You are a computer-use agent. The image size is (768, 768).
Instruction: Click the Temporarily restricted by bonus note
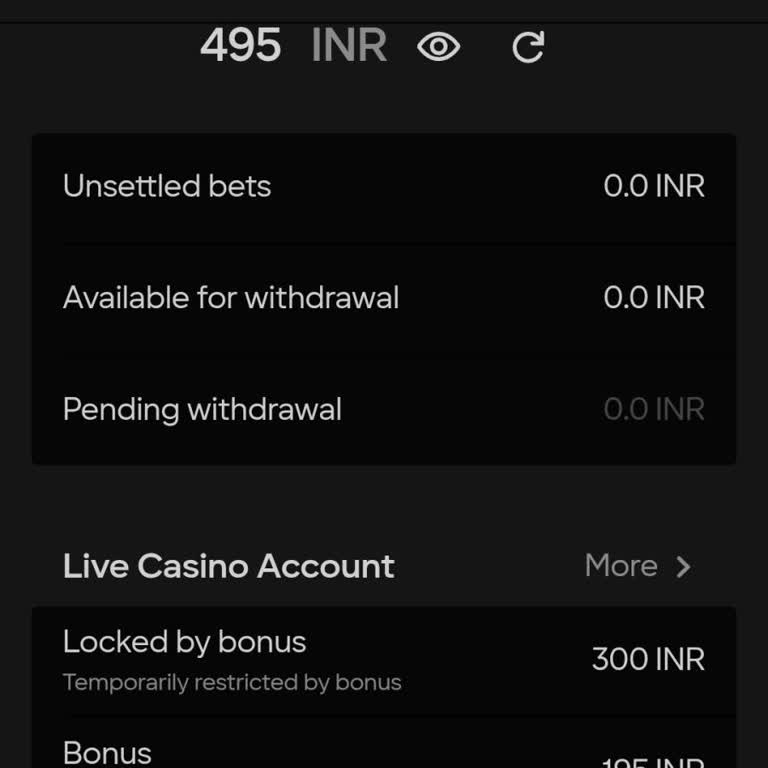point(232,683)
